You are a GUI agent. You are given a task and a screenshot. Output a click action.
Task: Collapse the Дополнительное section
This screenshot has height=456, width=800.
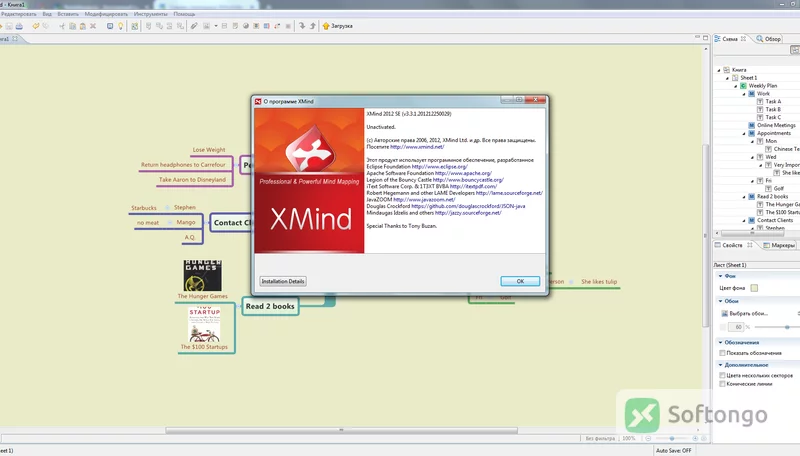click(x=720, y=365)
